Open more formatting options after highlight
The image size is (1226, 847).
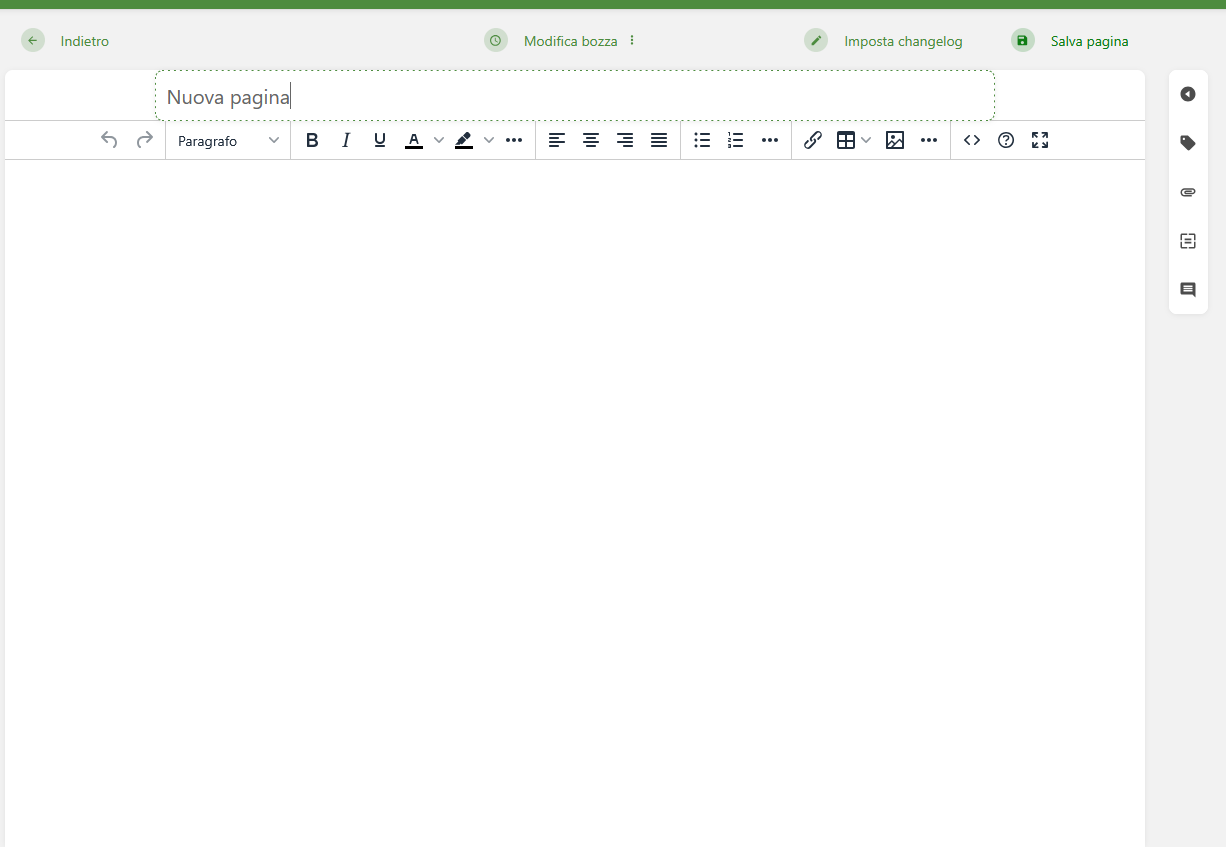514,140
